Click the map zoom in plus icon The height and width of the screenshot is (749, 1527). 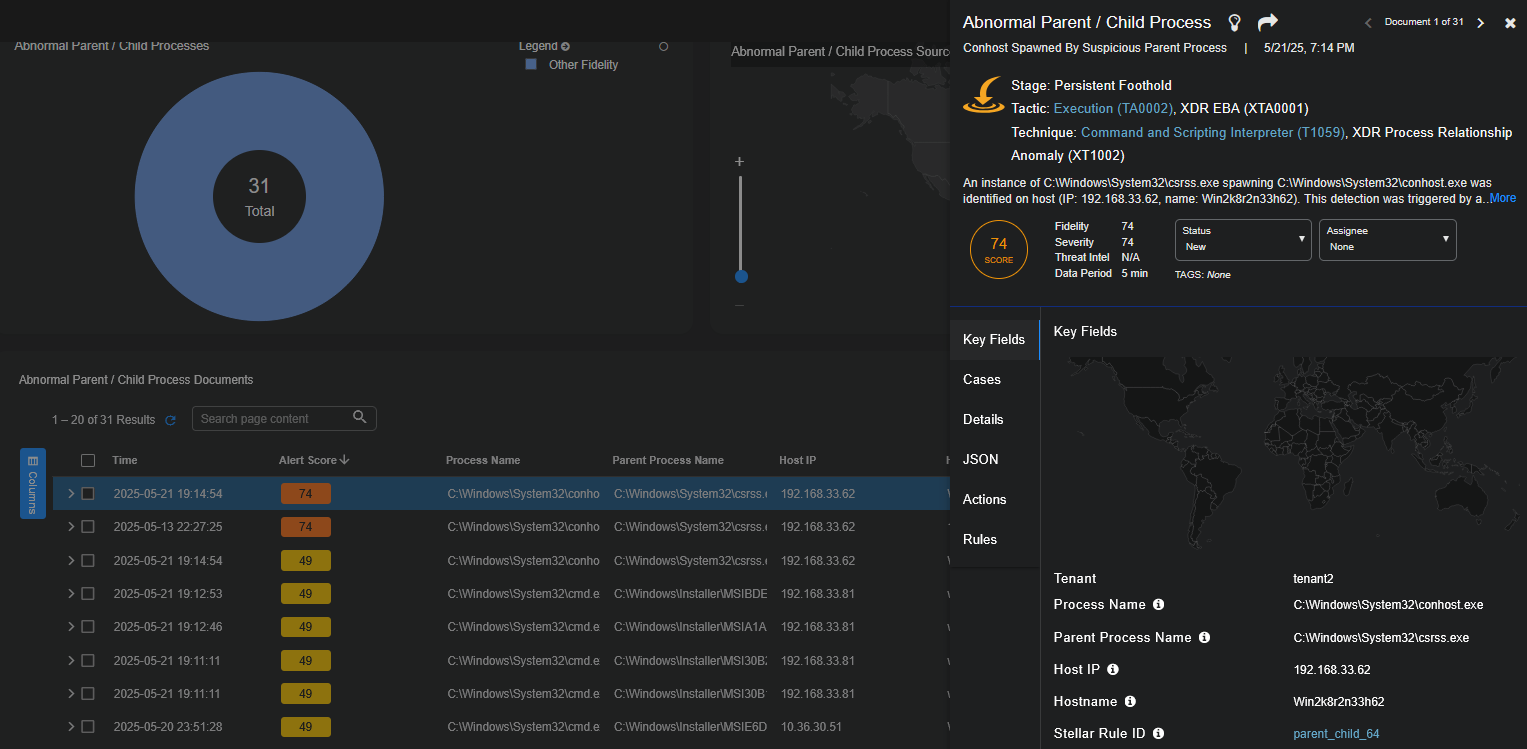click(739, 161)
